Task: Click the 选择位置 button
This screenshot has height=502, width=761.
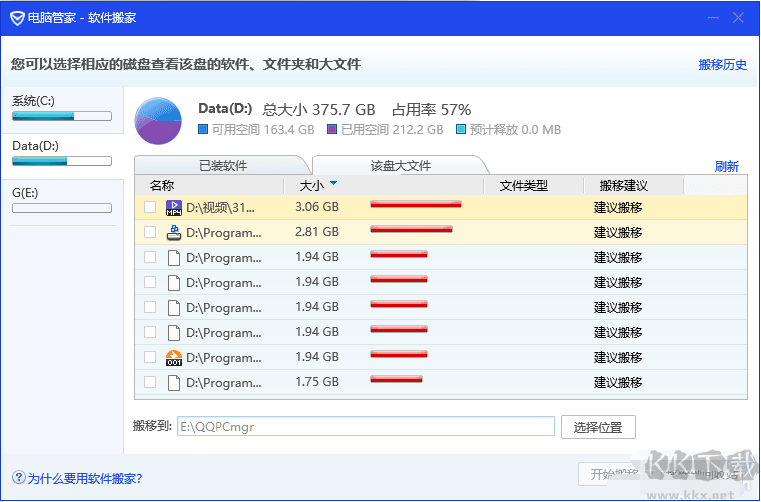Action: point(598,427)
